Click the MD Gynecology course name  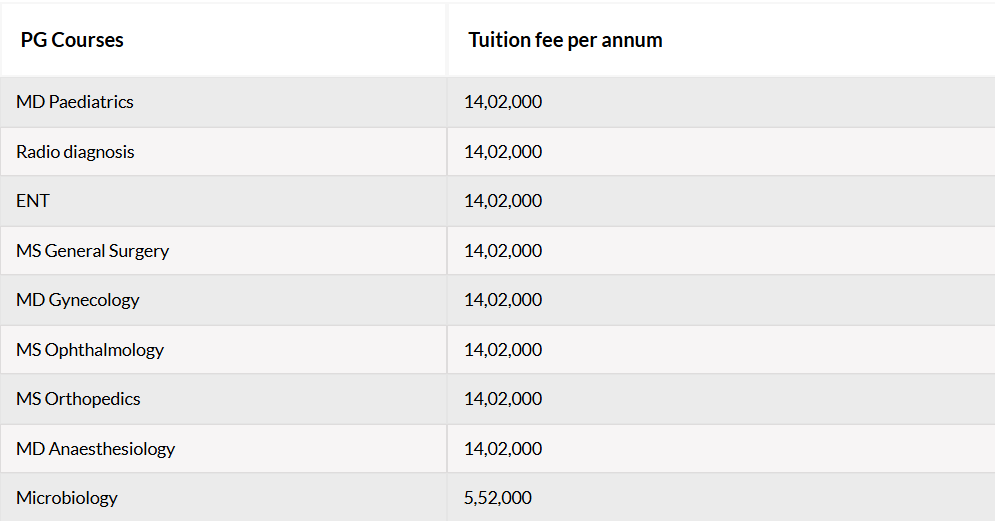tap(77, 300)
